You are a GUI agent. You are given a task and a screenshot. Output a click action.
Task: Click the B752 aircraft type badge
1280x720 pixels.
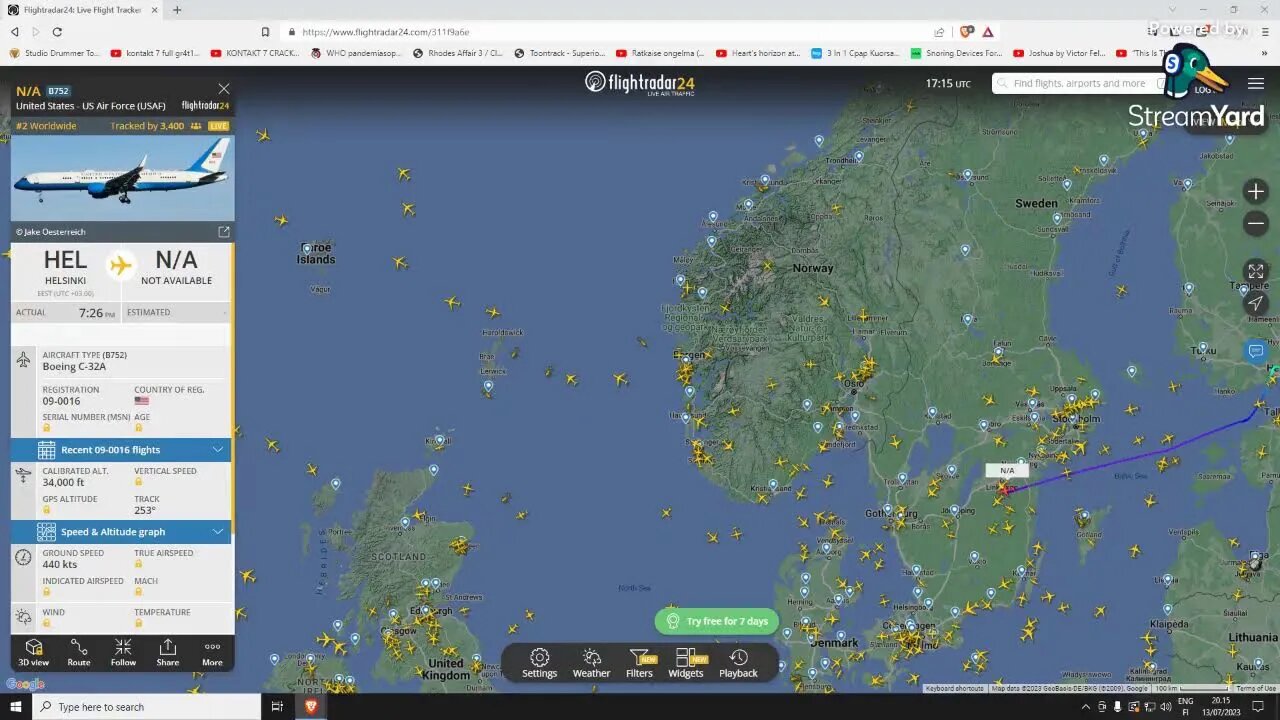(x=58, y=91)
